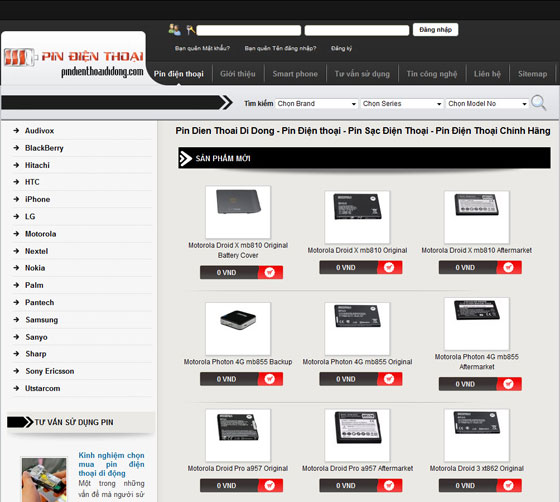
Task: Click the Motorola Droid X mb810 Aftermarket title
Action: pos(476,250)
